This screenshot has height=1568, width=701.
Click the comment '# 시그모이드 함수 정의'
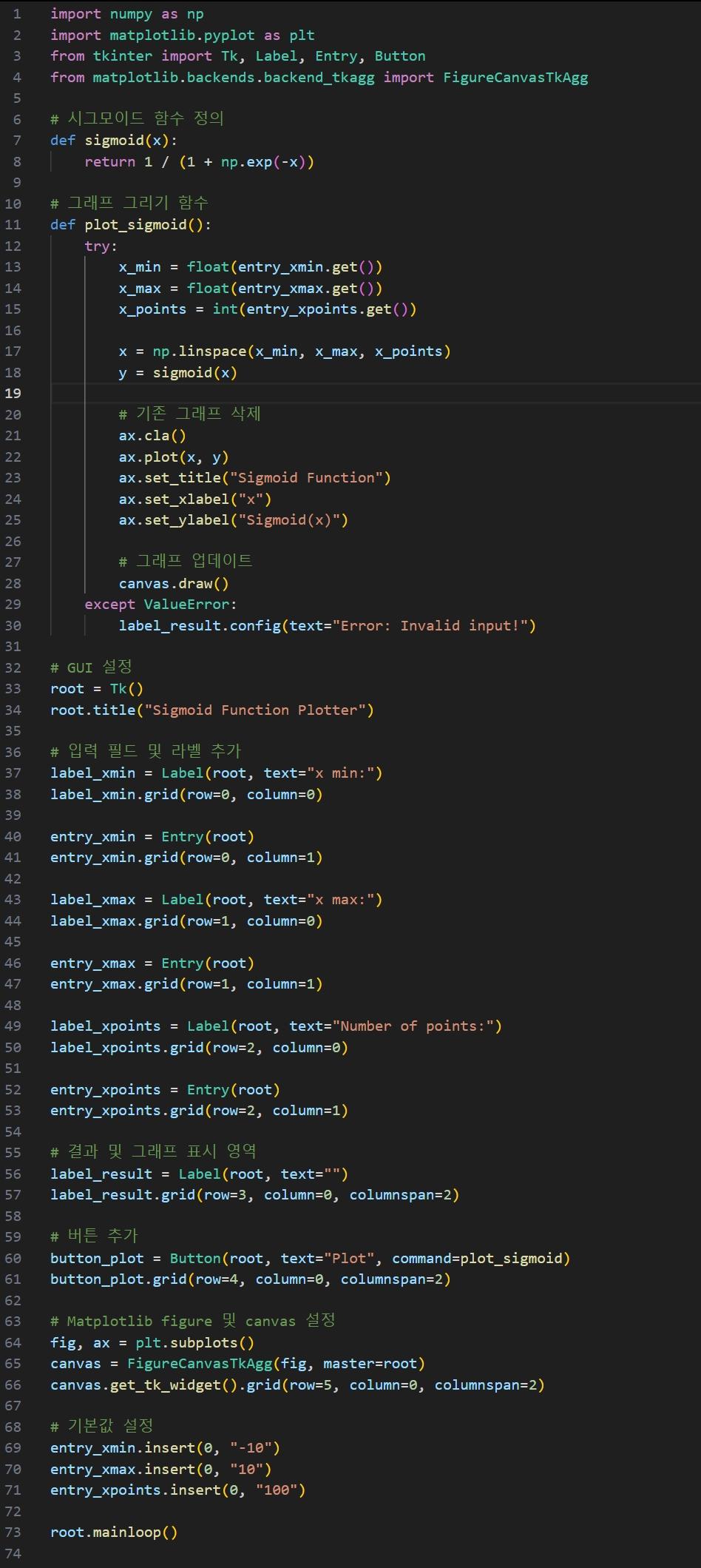click(x=137, y=119)
